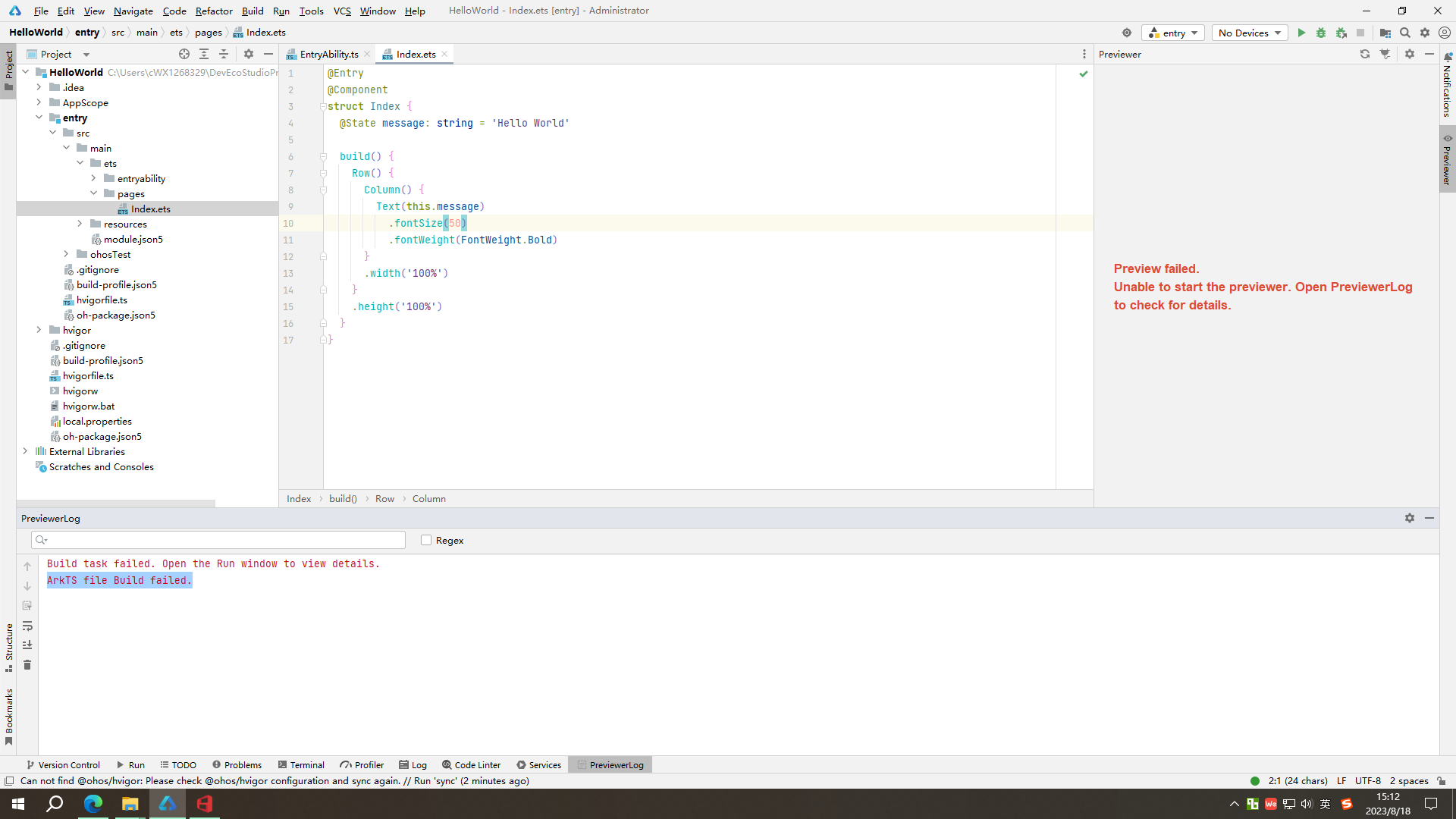The width and height of the screenshot is (1456, 819).
Task: Expand the AppScope folder
Action: click(39, 102)
